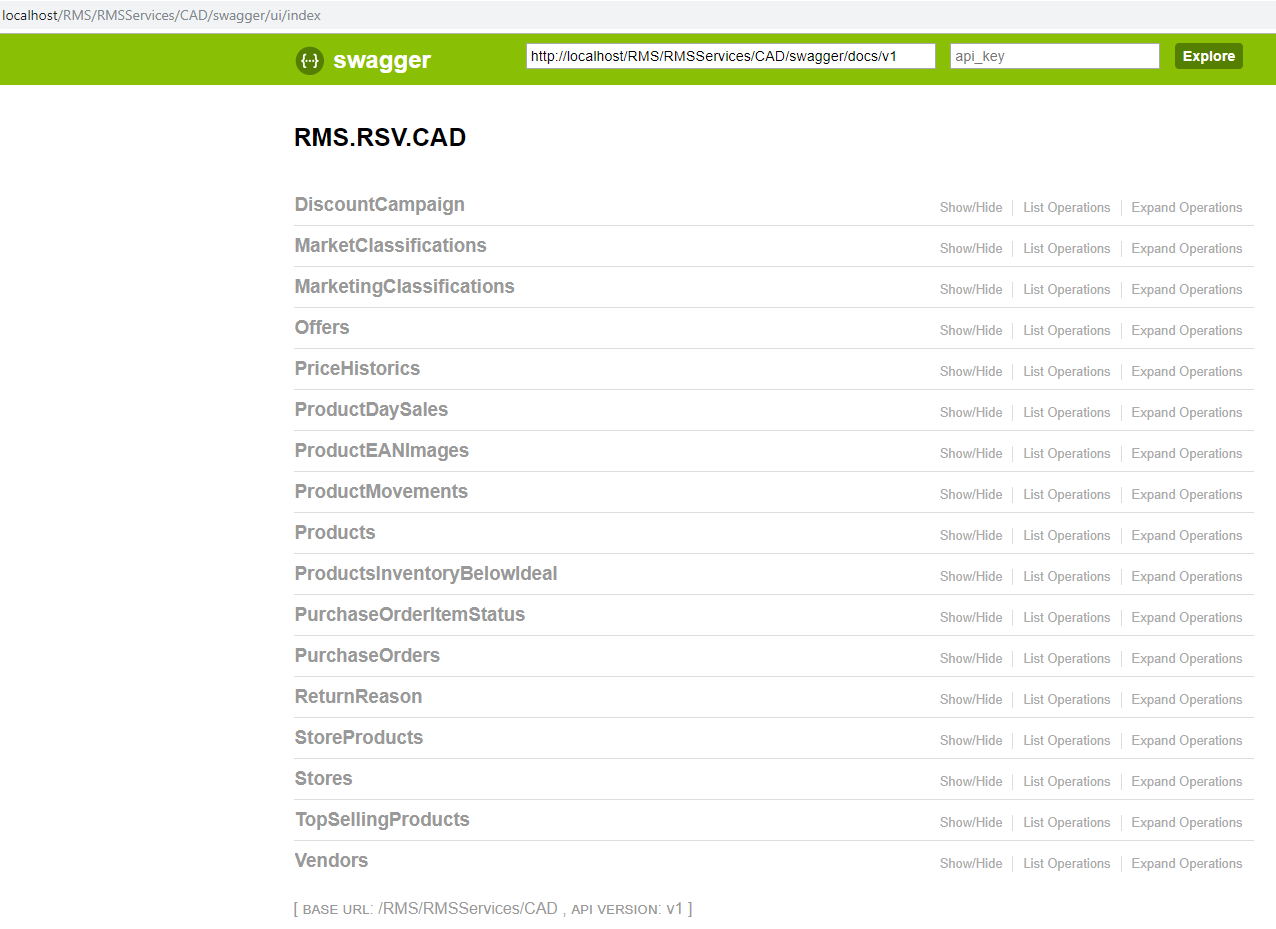The image size is (1276, 929).
Task: Toggle Show/Hide for Offers
Action: (970, 331)
